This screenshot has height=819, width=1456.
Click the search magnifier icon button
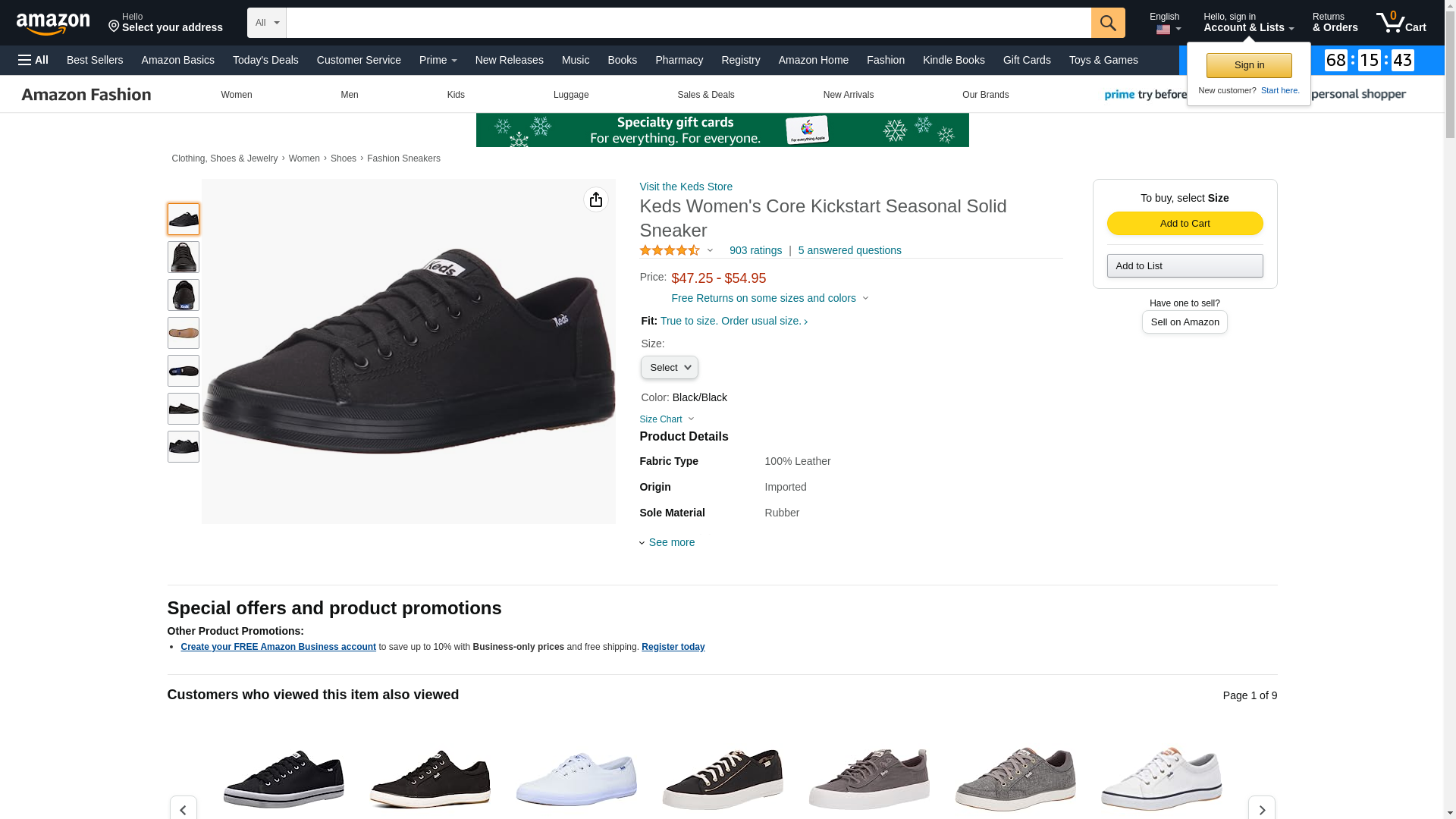click(x=1107, y=23)
